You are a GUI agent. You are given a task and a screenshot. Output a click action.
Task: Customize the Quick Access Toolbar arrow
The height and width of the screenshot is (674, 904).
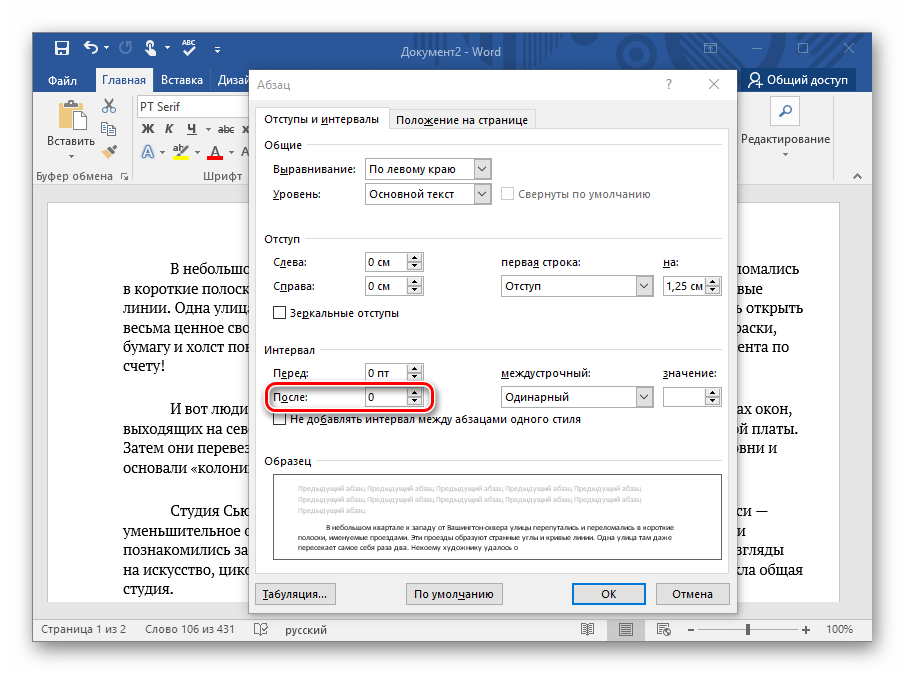point(217,50)
